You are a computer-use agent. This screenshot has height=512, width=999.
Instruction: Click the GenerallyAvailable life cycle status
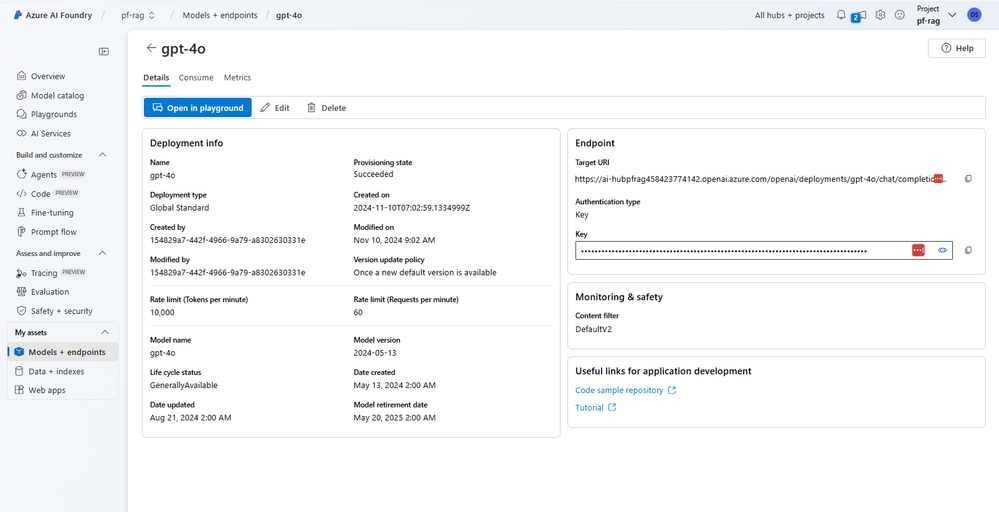pos(183,385)
